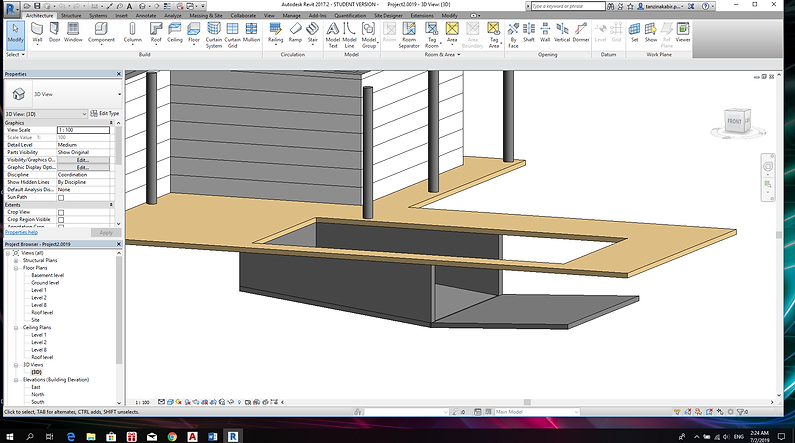Expand the Room & Area panel dropdown
The image size is (795, 443).
point(442,54)
